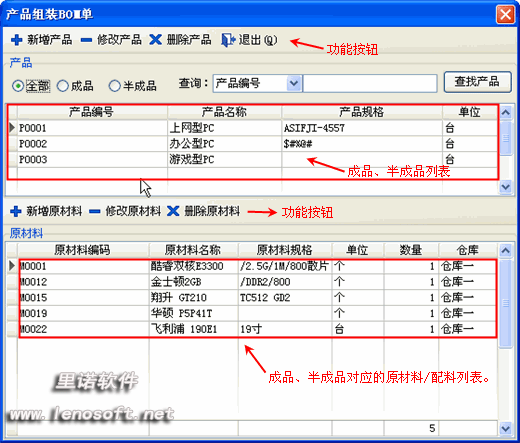The width and height of the screenshot is (520, 443).
Task: Select product row P0002 办公型PC
Action: pyautogui.click(x=253, y=144)
